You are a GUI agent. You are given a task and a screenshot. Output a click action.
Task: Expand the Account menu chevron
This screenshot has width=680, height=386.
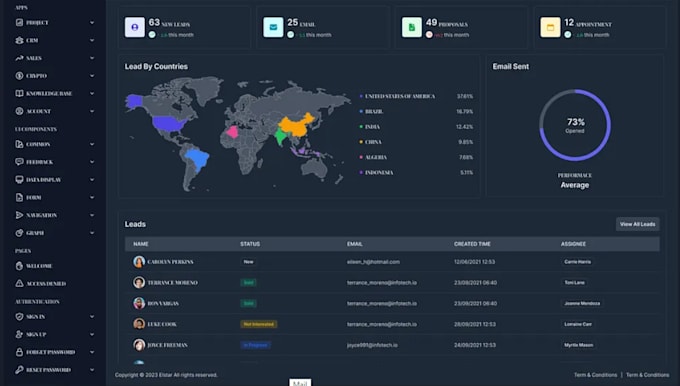click(x=92, y=111)
